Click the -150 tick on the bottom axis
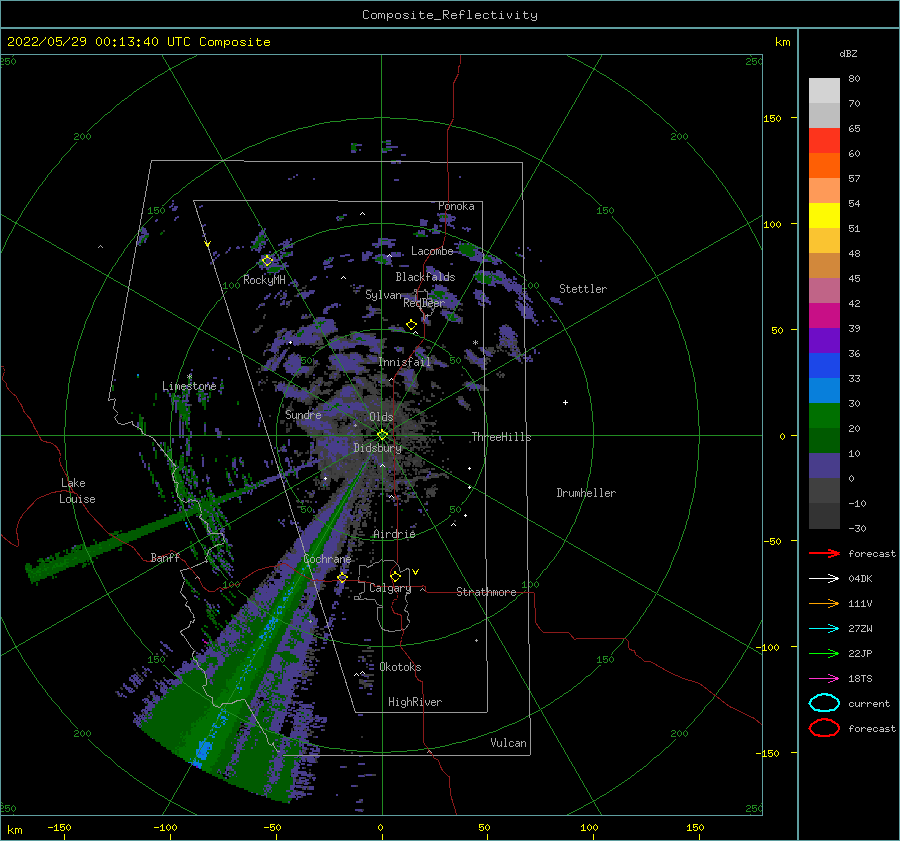 (x=59, y=827)
